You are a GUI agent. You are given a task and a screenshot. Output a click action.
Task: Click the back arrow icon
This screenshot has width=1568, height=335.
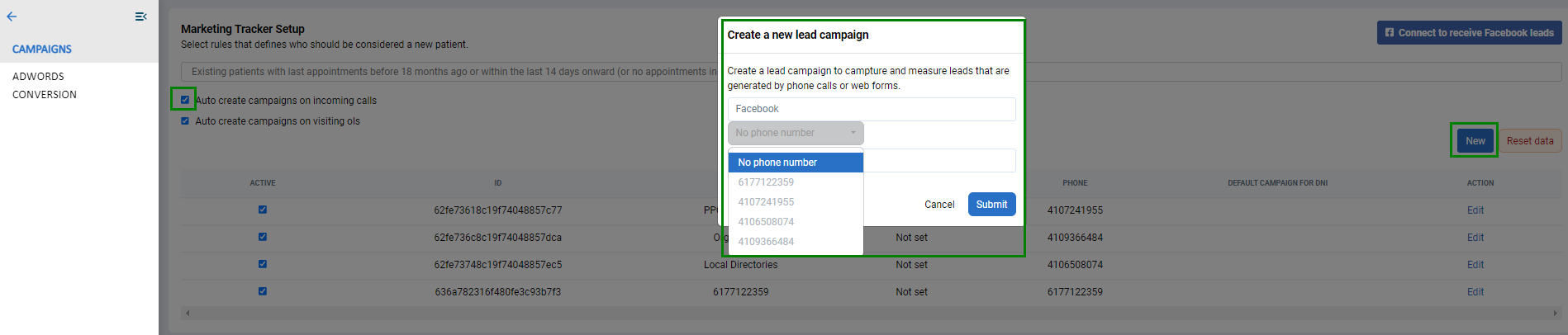[12, 17]
